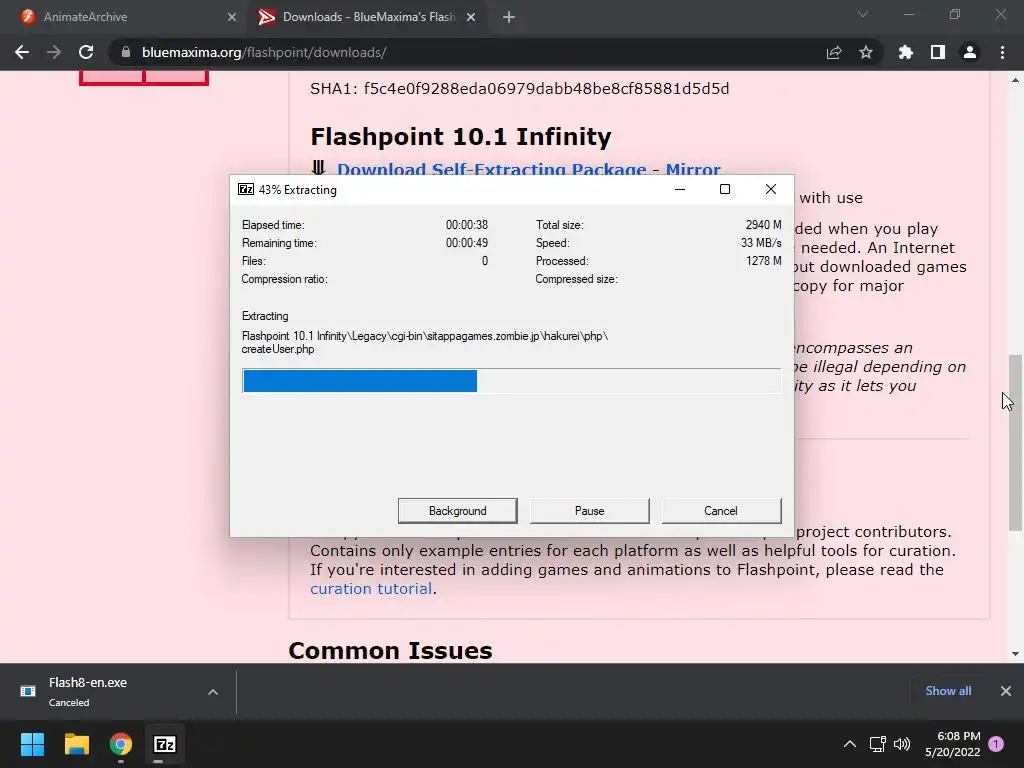Click the Total size value 2940 M
The width and height of the screenshot is (1024, 768).
click(763, 225)
